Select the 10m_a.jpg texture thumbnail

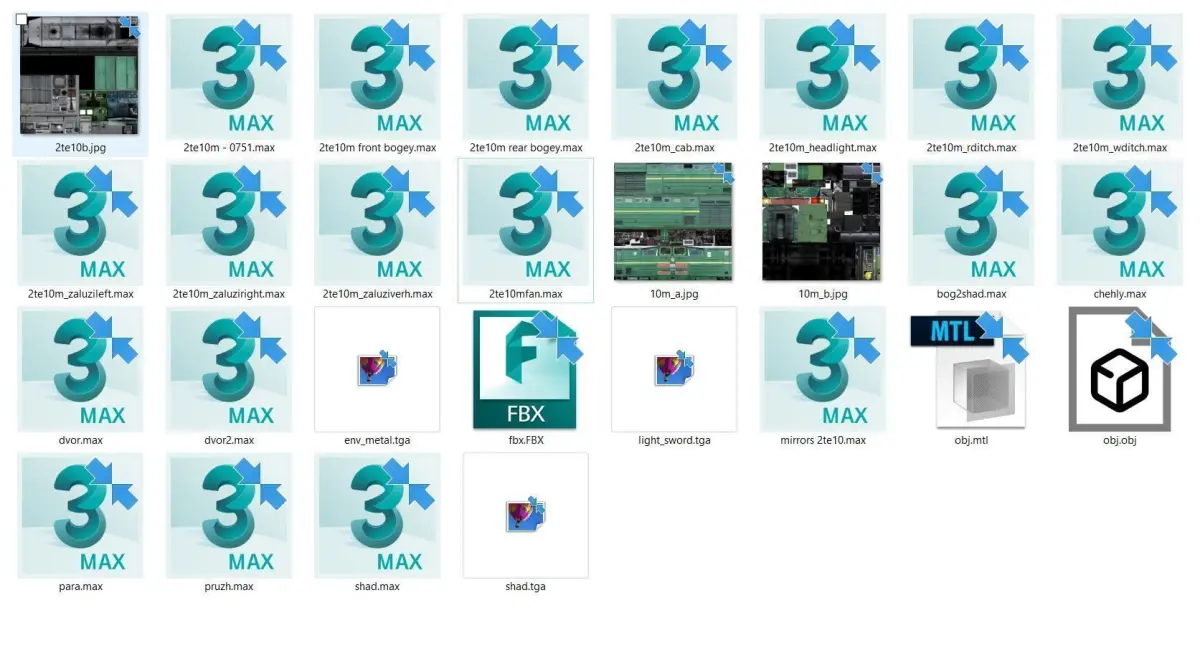coord(674,222)
